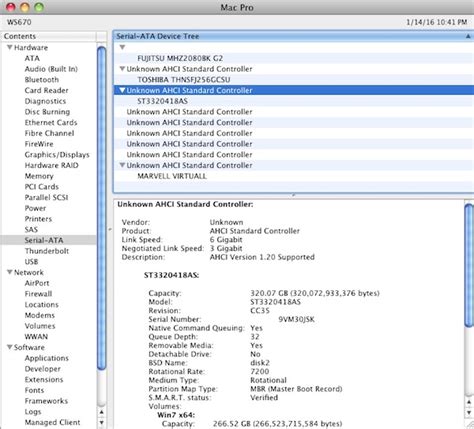474x429 pixels.
Task: Collapse the Network section triangle
Action: 10,272
